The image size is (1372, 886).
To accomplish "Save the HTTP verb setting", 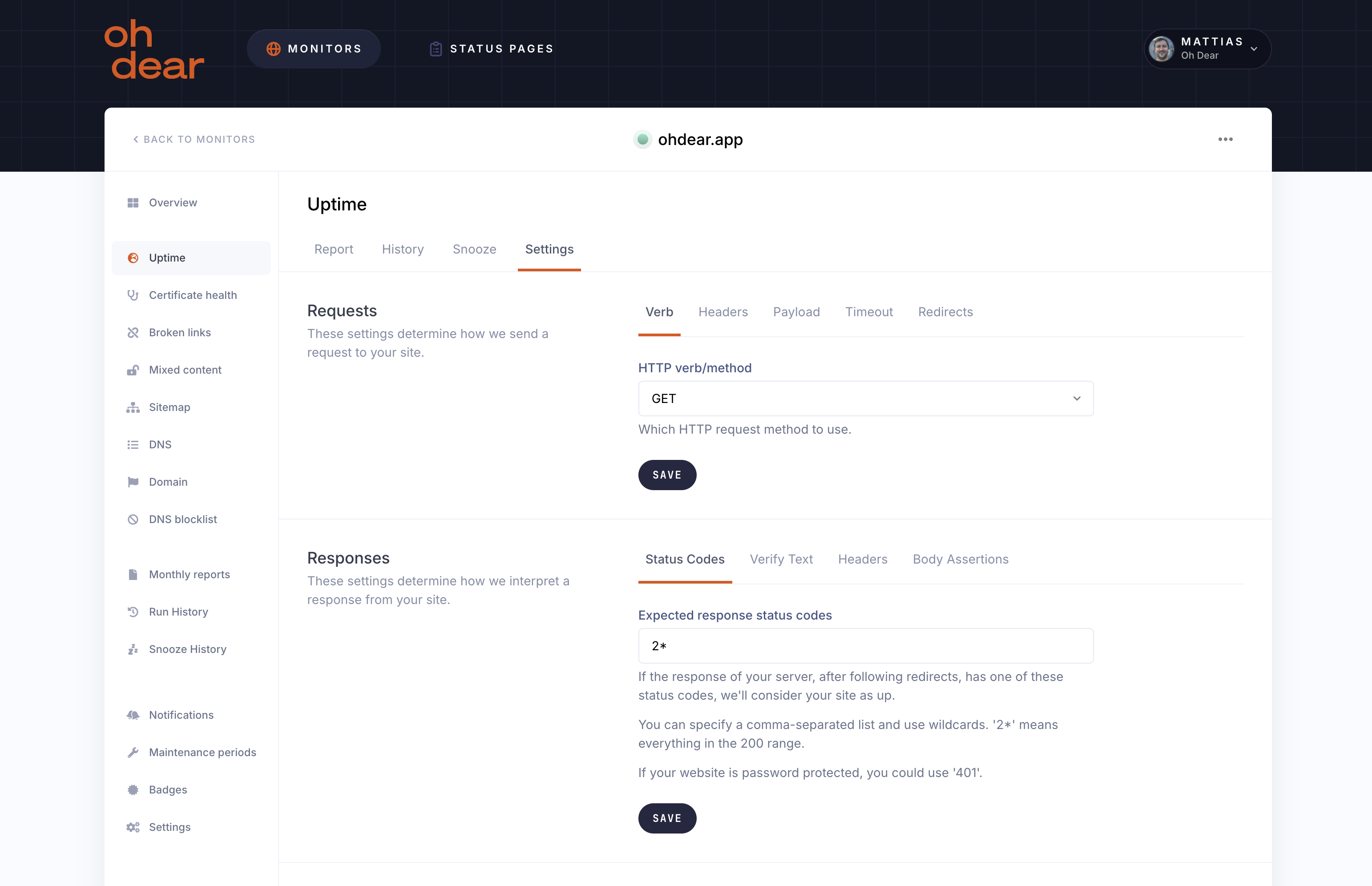I will (x=667, y=475).
